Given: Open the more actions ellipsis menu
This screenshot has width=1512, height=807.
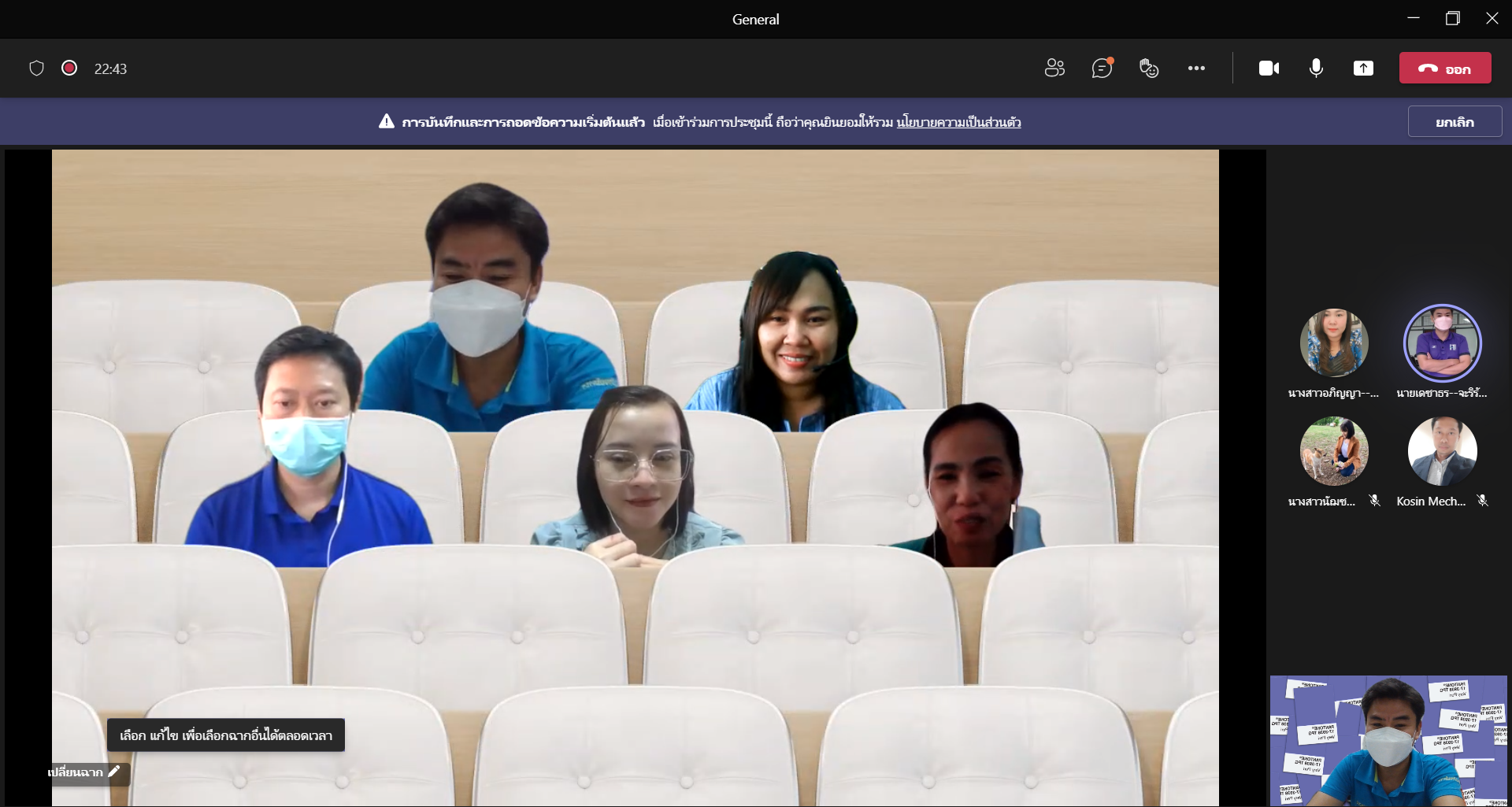Looking at the screenshot, I should point(1196,68).
